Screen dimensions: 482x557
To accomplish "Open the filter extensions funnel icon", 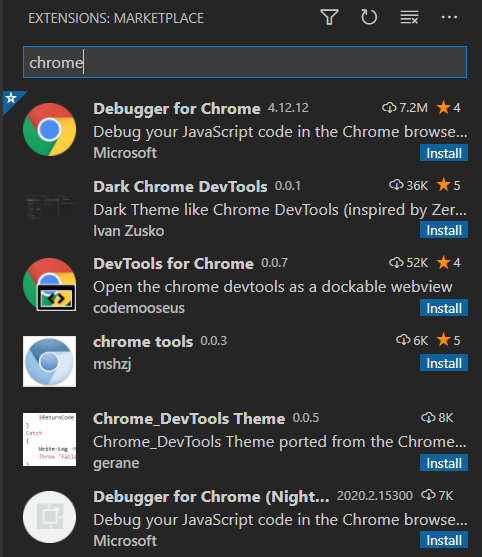I will click(x=329, y=17).
